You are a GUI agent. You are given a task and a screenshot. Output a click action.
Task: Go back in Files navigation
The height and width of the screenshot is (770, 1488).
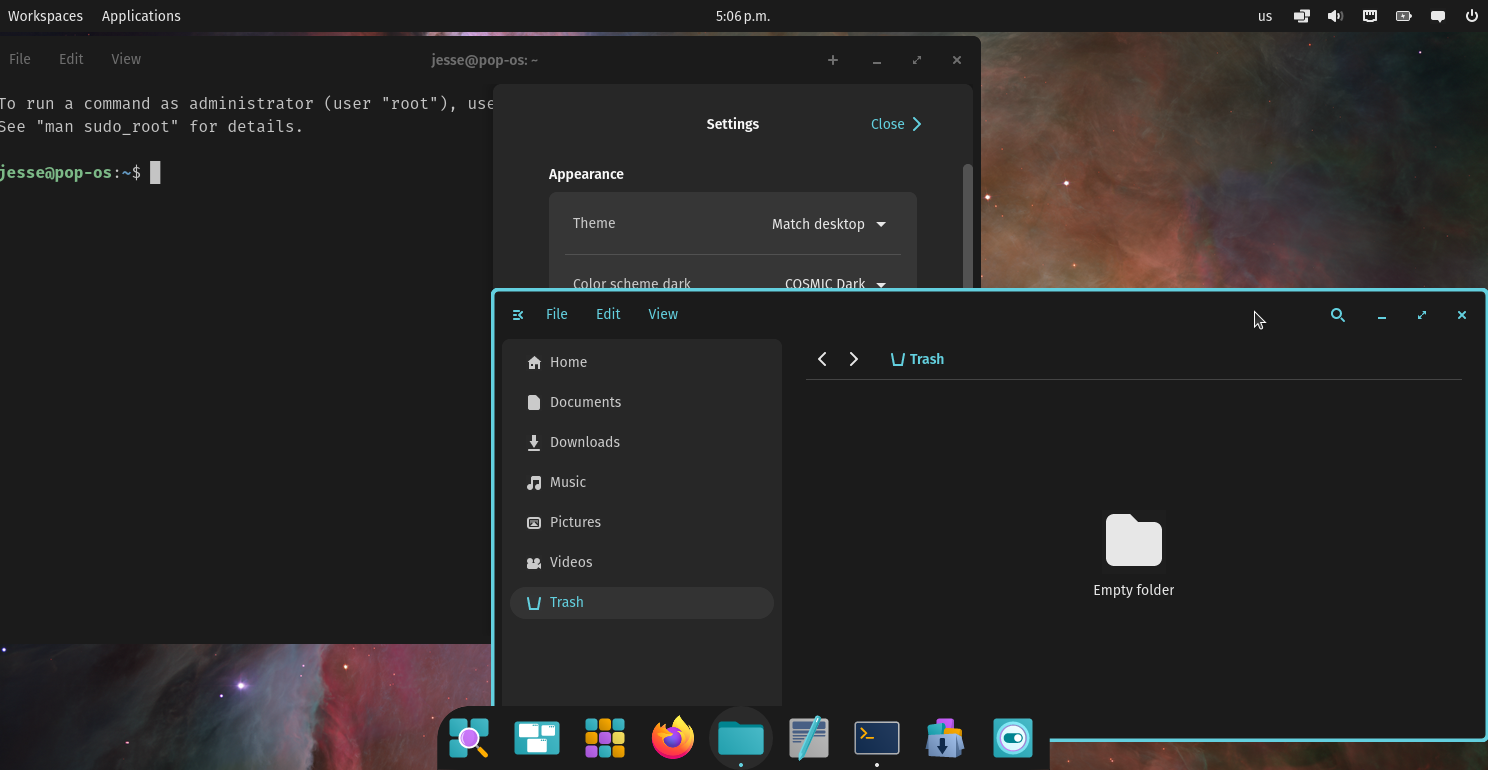[822, 359]
